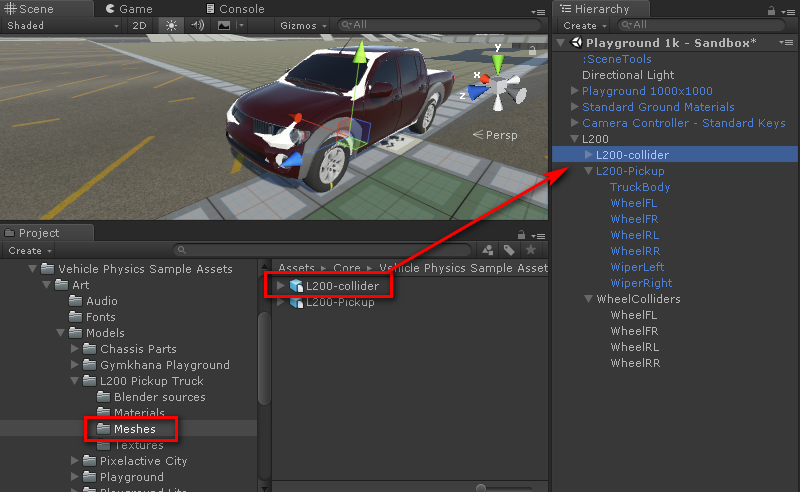Image resolution: width=800 pixels, height=492 pixels.
Task: Toggle 2D view mode
Action: pyautogui.click(x=139, y=26)
